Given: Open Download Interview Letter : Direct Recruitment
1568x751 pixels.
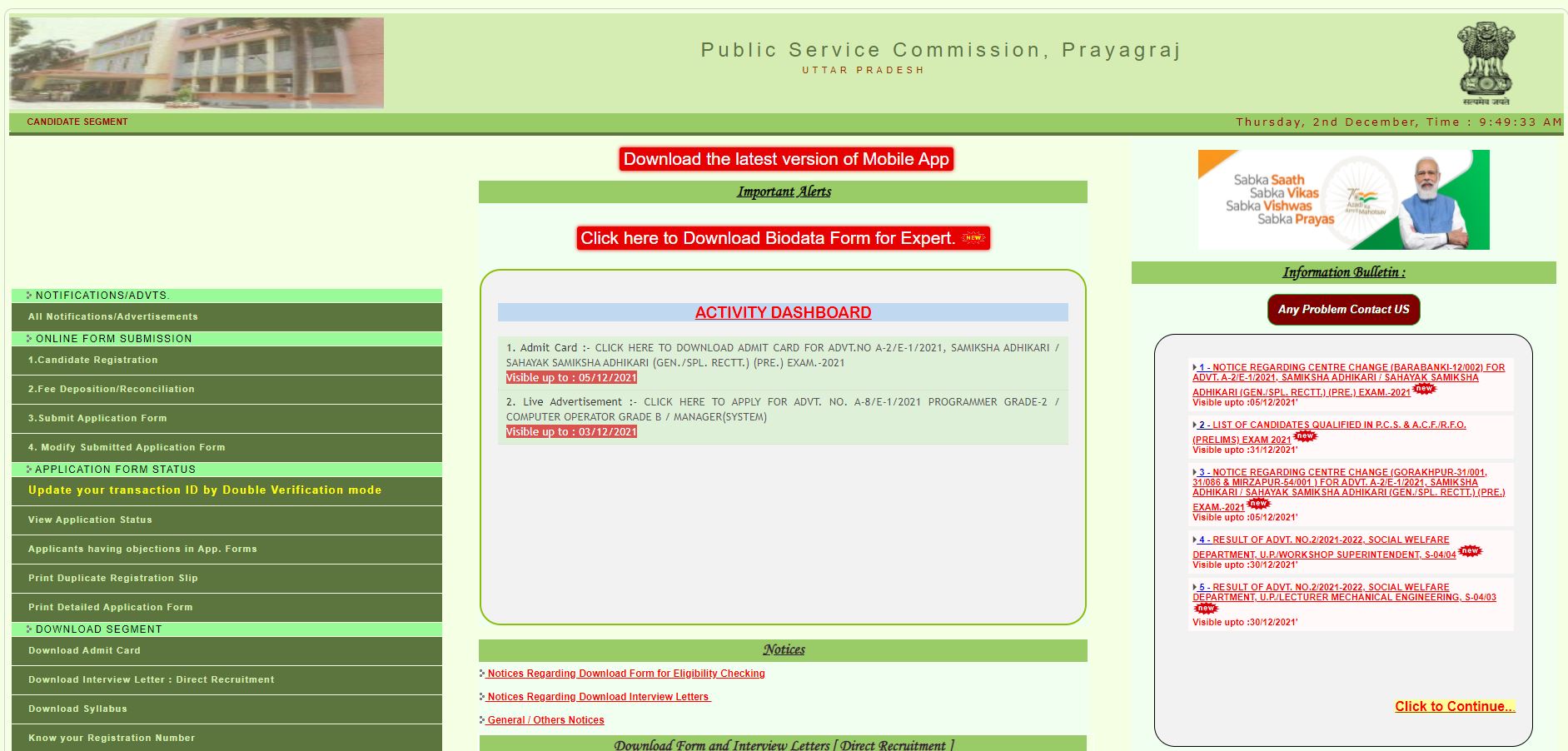Looking at the screenshot, I should [x=226, y=680].
